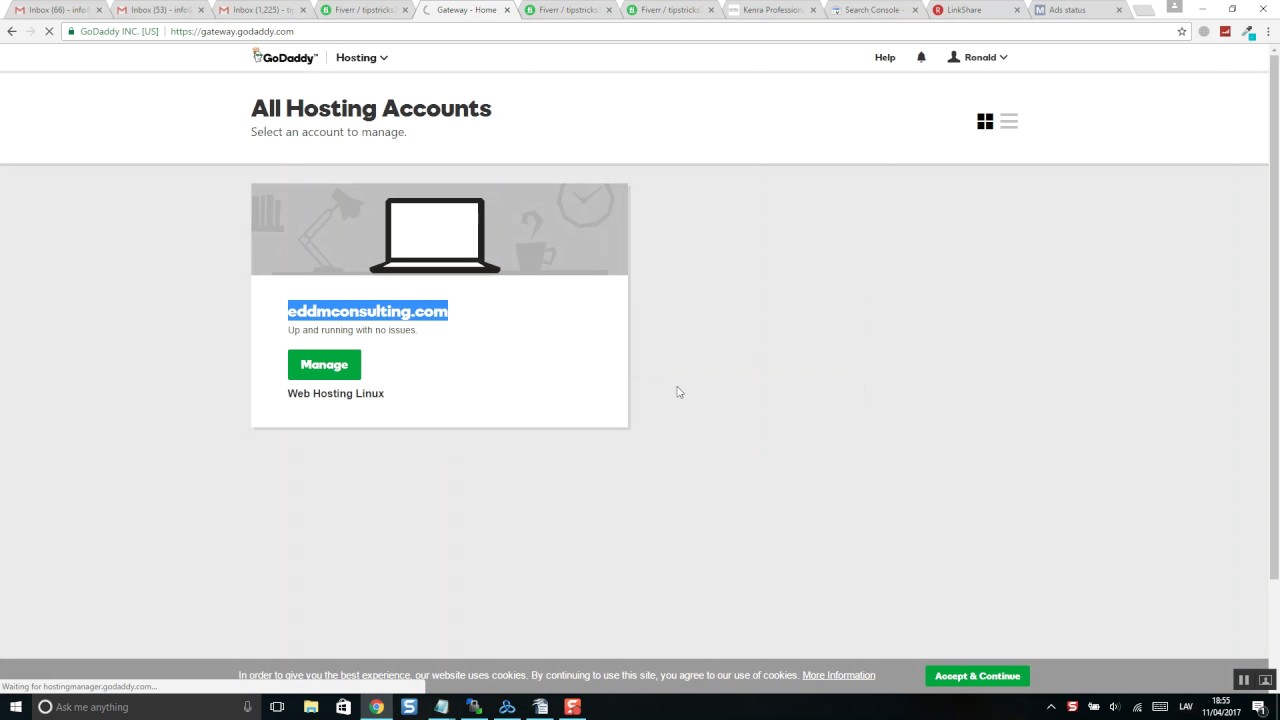Open the Help link in header
The image size is (1280, 720).
pos(885,57)
